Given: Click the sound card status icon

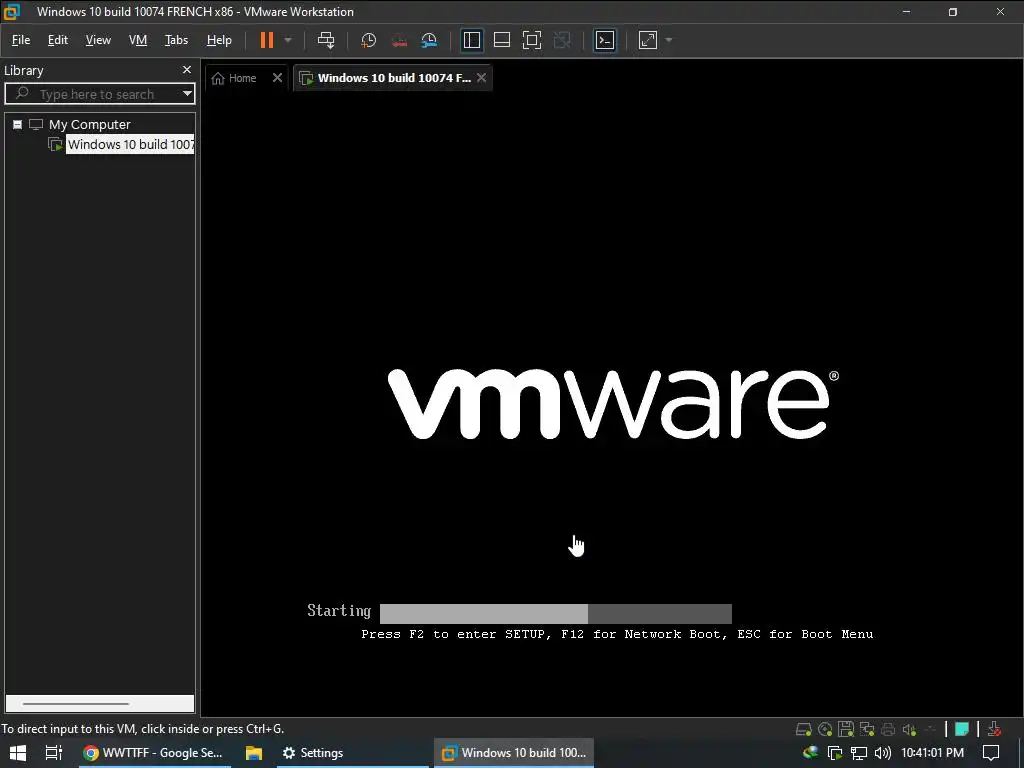Looking at the screenshot, I should [x=909, y=729].
